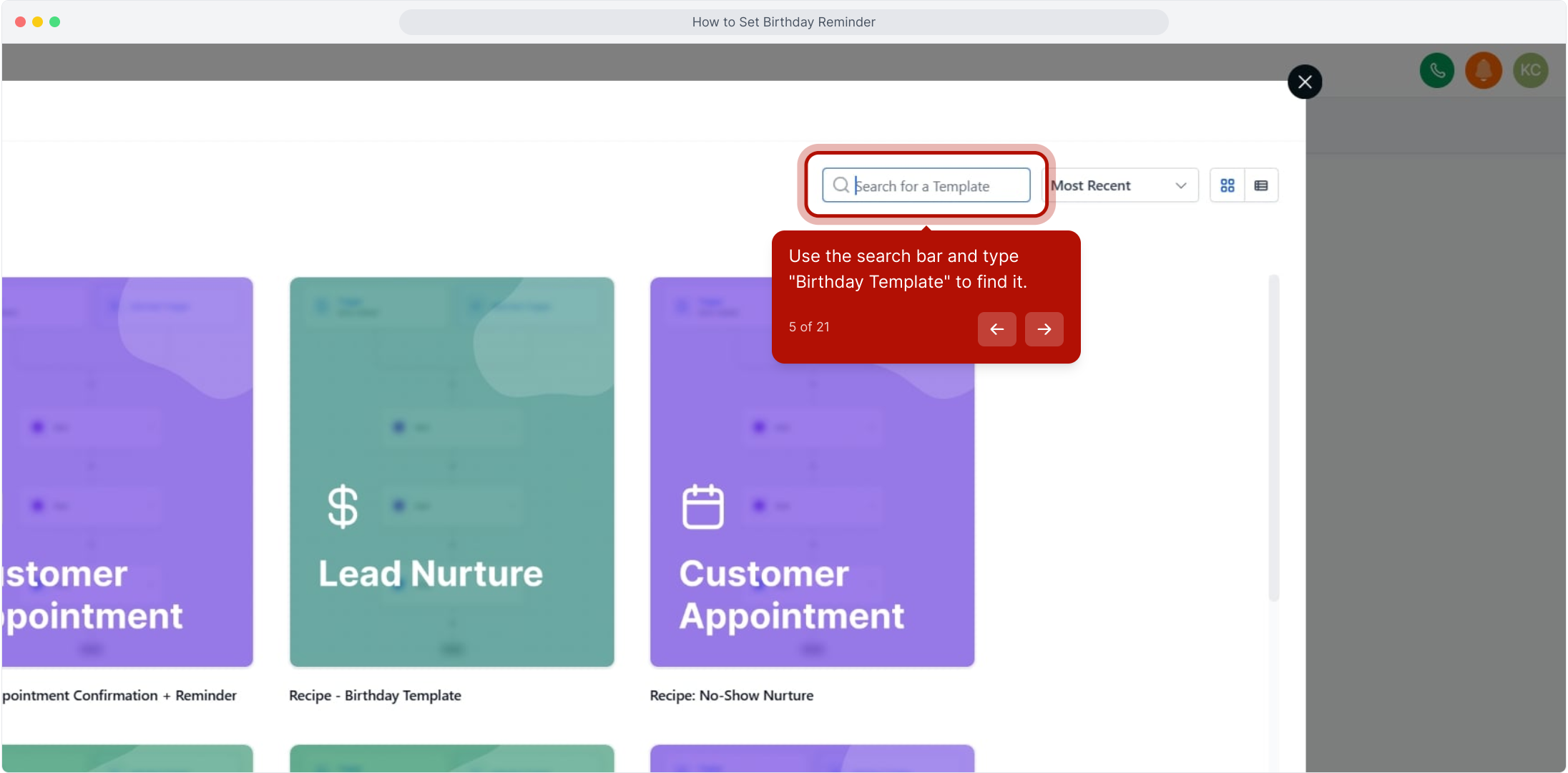Screen dimensions: 1568x773
Task: Close the template modal with X
Action: tap(1305, 82)
